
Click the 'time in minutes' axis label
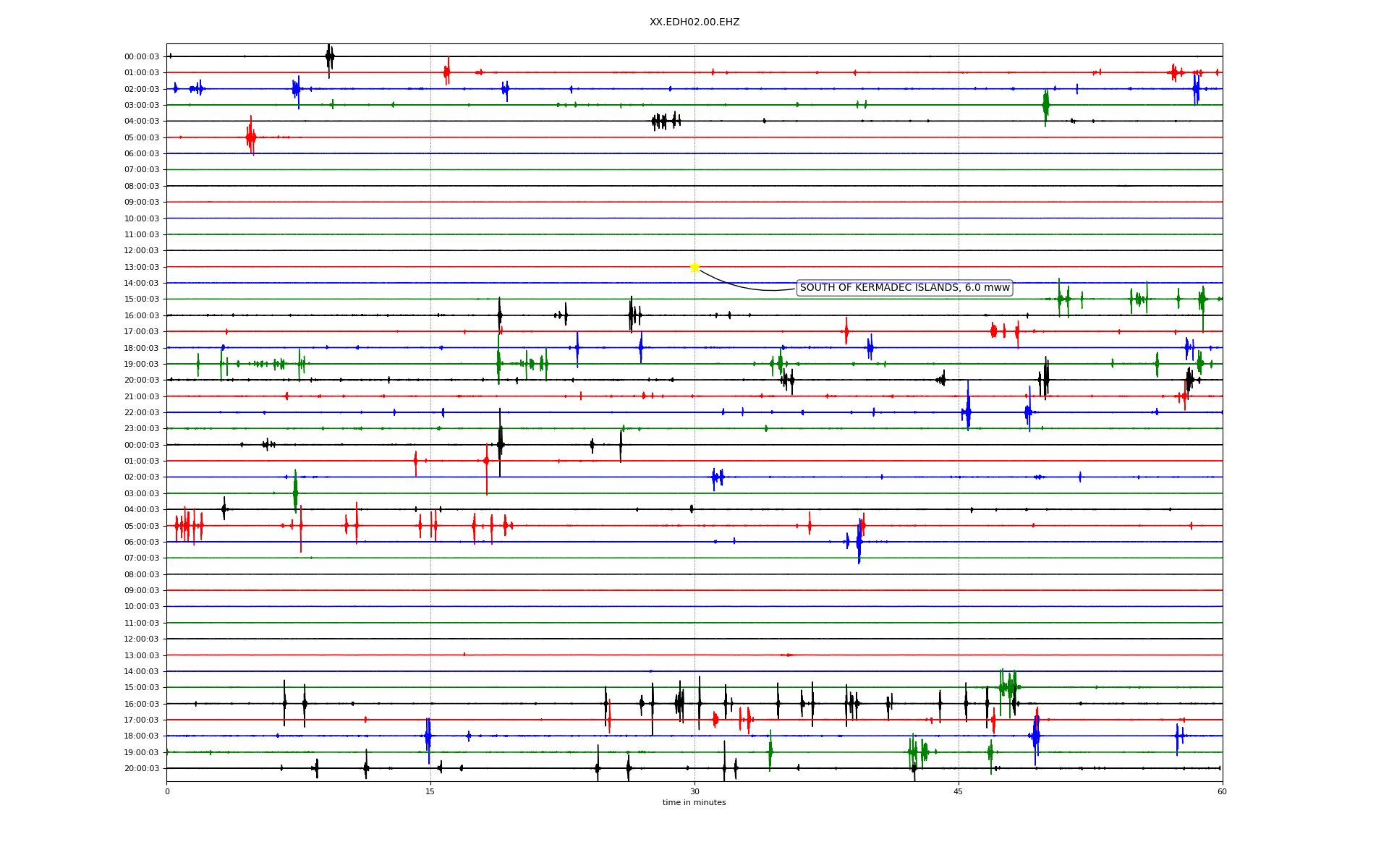[x=694, y=802]
